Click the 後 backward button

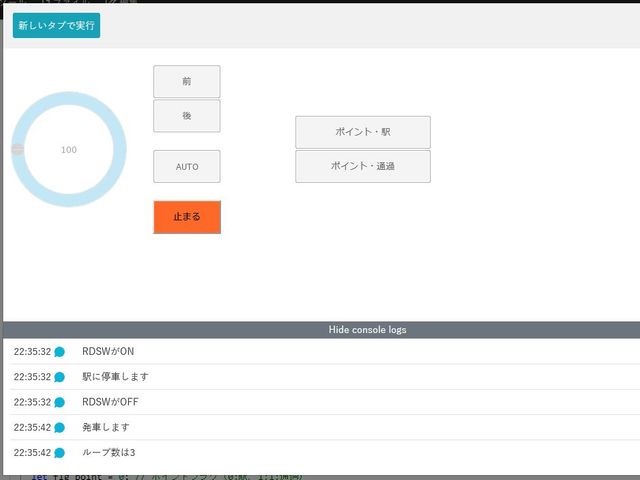(x=187, y=116)
